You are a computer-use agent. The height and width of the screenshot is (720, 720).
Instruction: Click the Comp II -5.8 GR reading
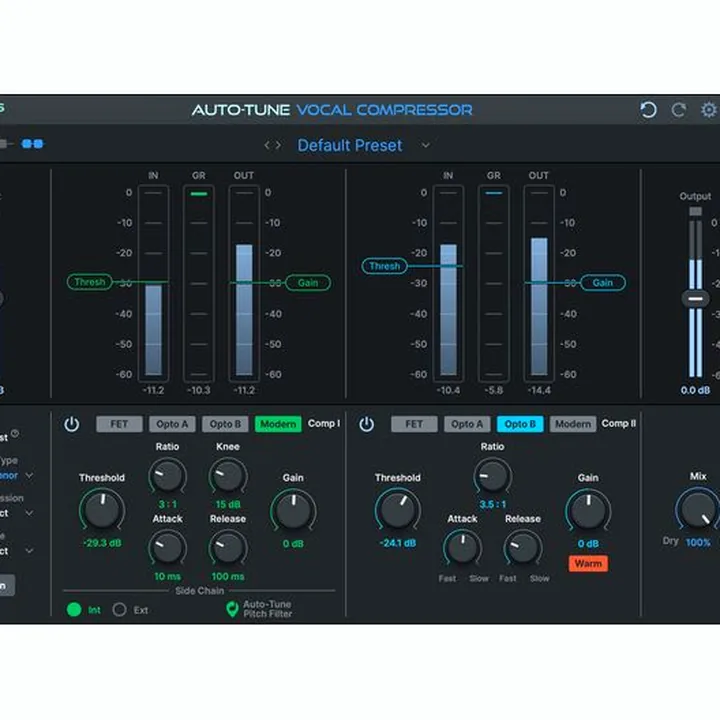pyautogui.click(x=494, y=390)
